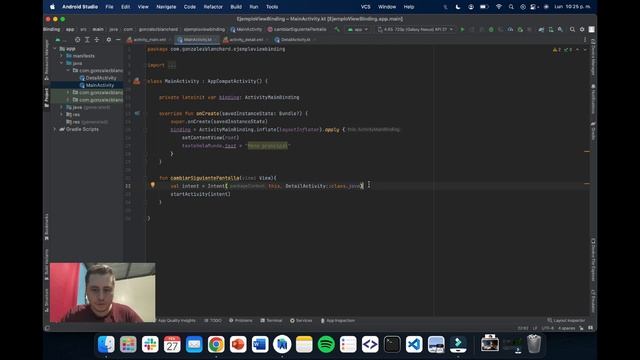Image resolution: width=640 pixels, height=360 pixels.
Task: Toggle Layout Inspector panel button
Action: 566,320
